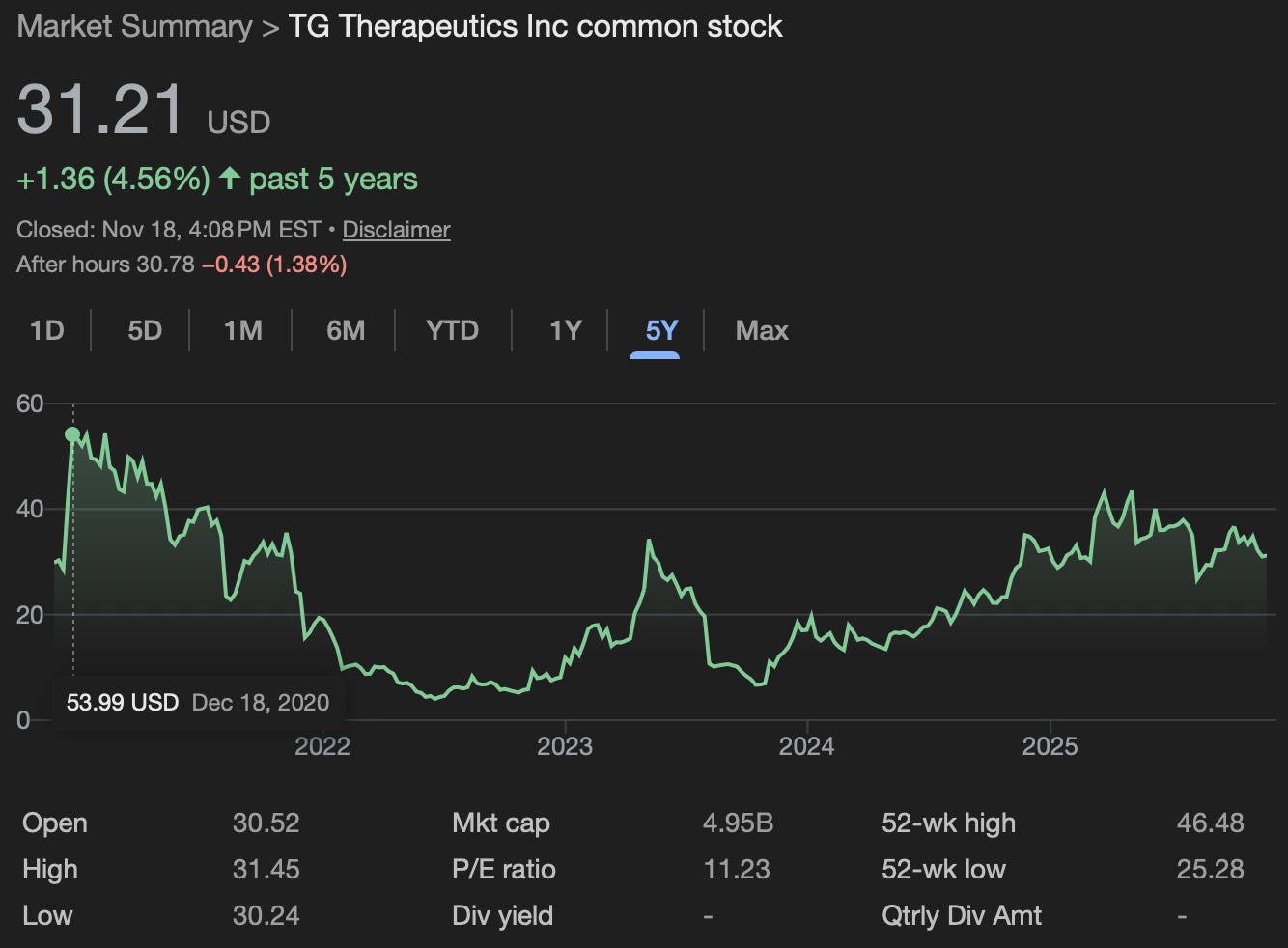Click the P/E ratio label
Image resolution: width=1288 pixels, height=948 pixels.
pyautogui.click(x=504, y=870)
